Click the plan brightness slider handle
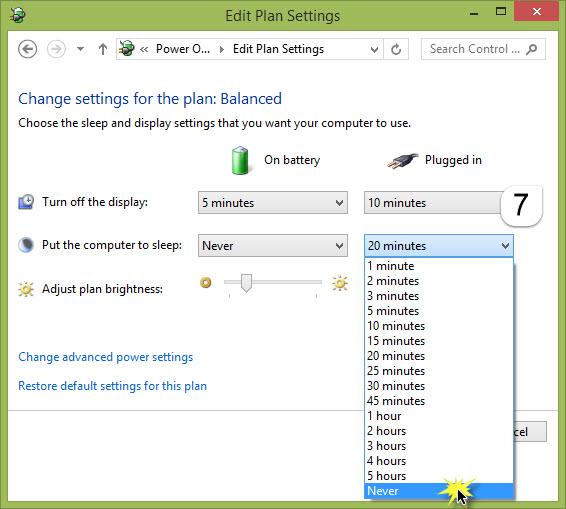566x509 pixels. (247, 283)
